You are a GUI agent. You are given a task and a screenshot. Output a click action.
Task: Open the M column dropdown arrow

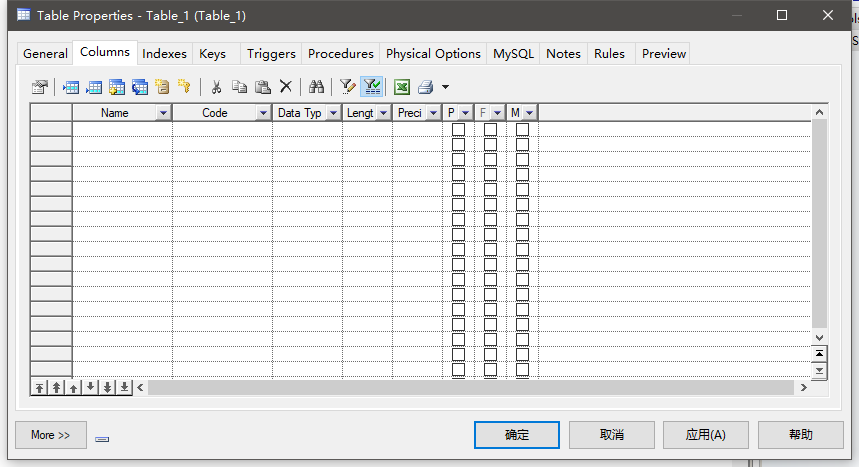point(529,113)
